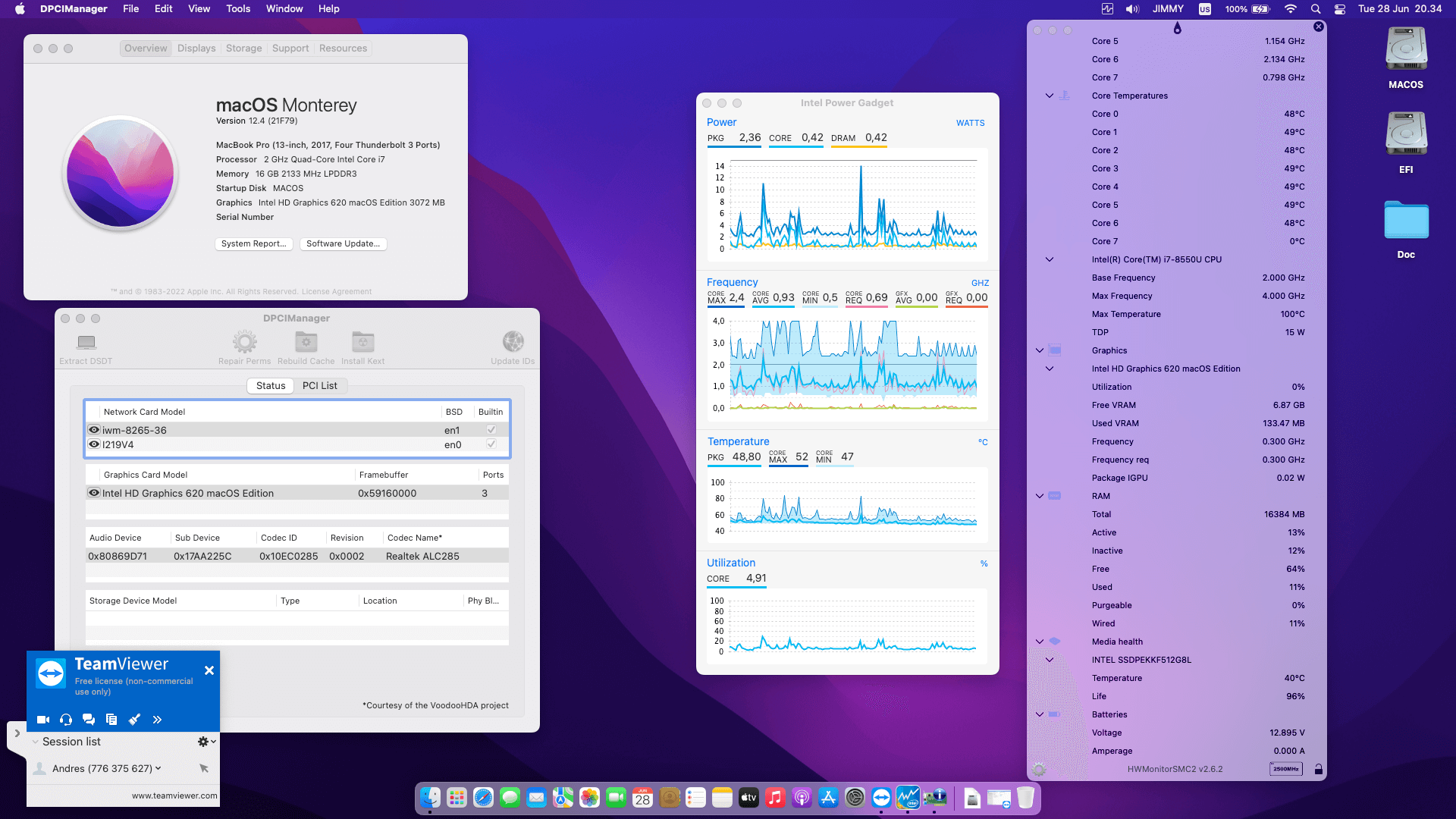This screenshot has height=819, width=1456.
Task: Open TeamViewer file box icon
Action: tap(111, 720)
